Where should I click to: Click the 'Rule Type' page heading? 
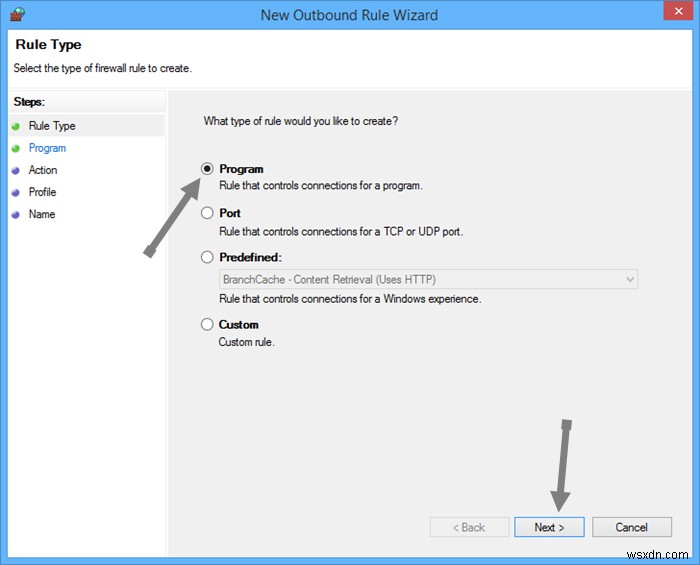[x=48, y=45]
